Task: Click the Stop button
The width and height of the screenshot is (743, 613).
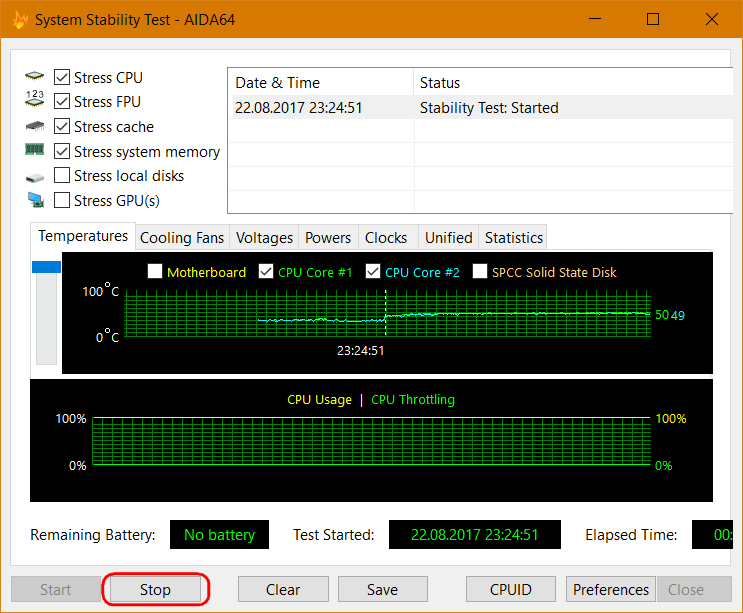Action: (x=155, y=590)
